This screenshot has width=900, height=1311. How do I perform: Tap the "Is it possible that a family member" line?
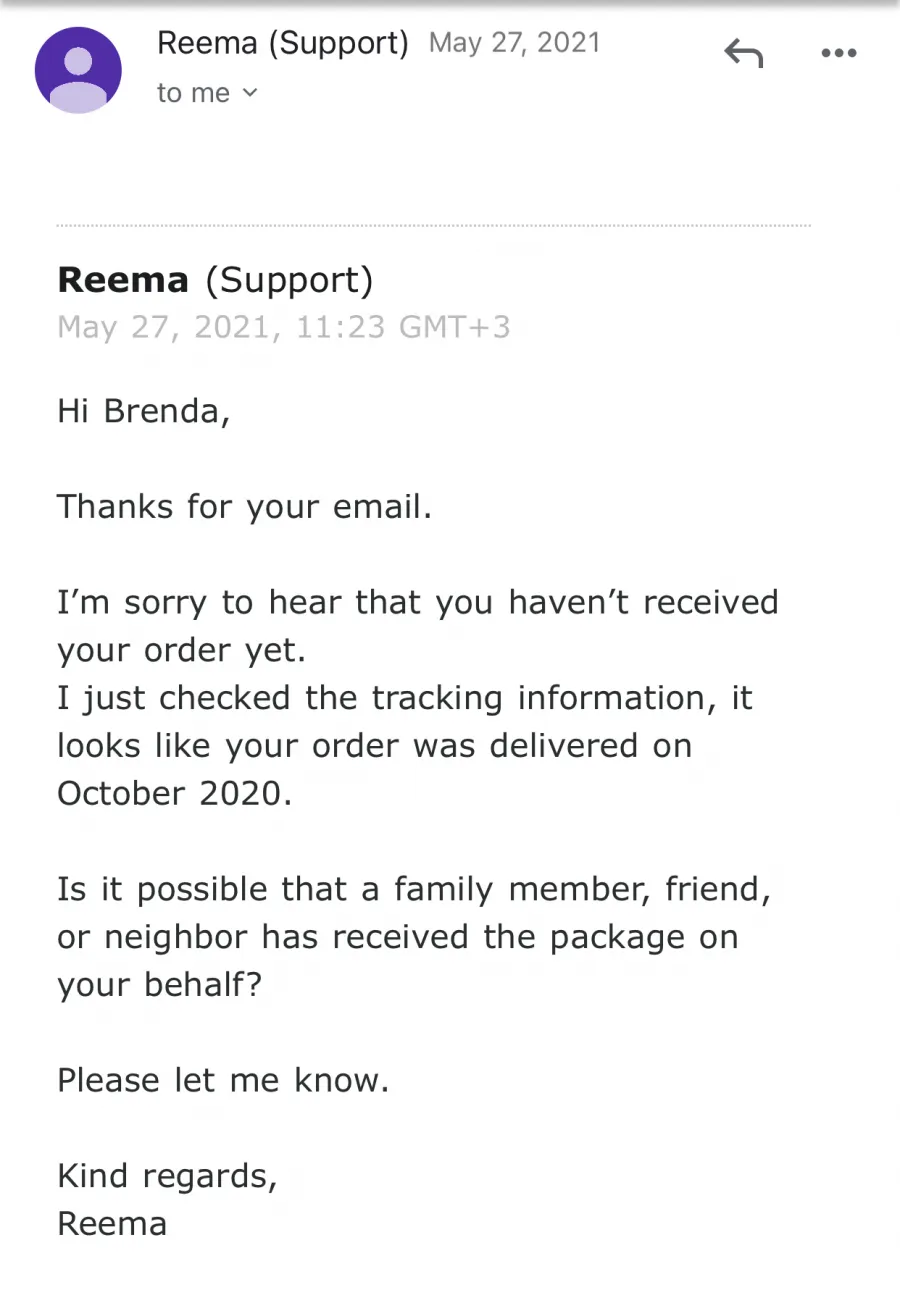(414, 889)
